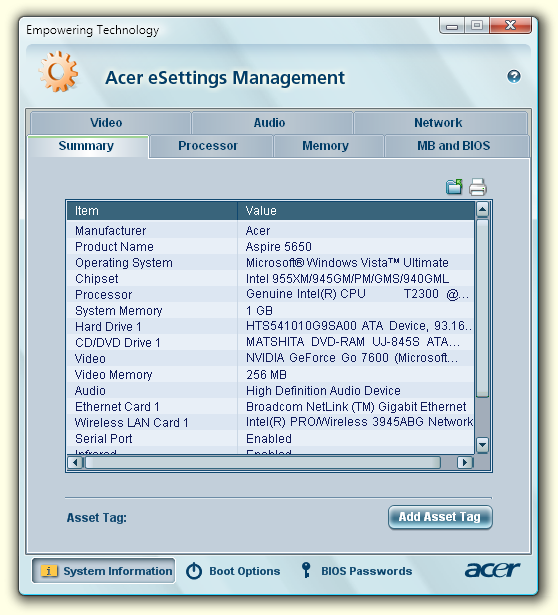Screen dimensions: 558x615
Task: Select the Video Memory row
Action: 271,375
